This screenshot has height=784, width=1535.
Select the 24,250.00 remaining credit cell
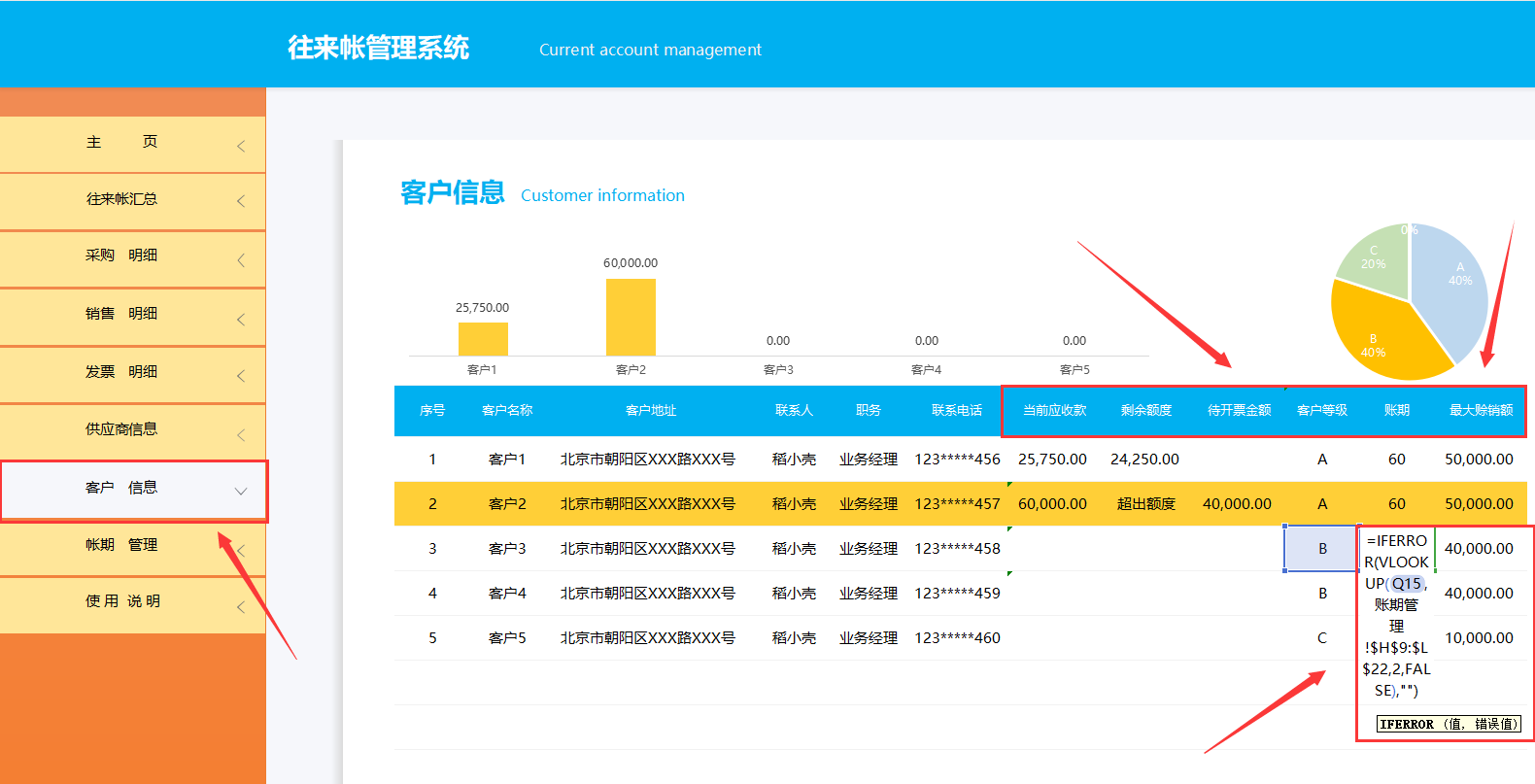(1145, 459)
